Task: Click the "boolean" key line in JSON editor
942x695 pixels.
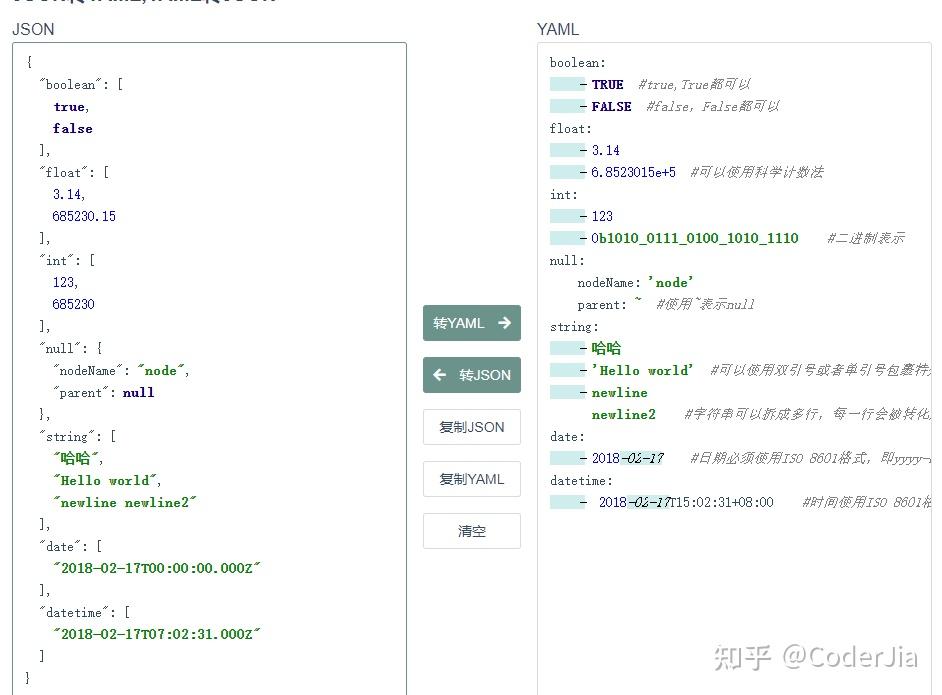Action: [81, 85]
